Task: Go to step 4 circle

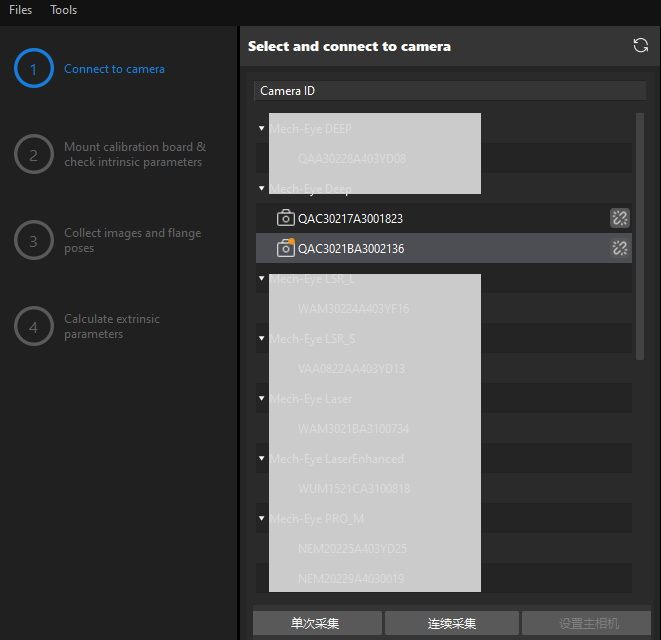Action: [x=34, y=326]
